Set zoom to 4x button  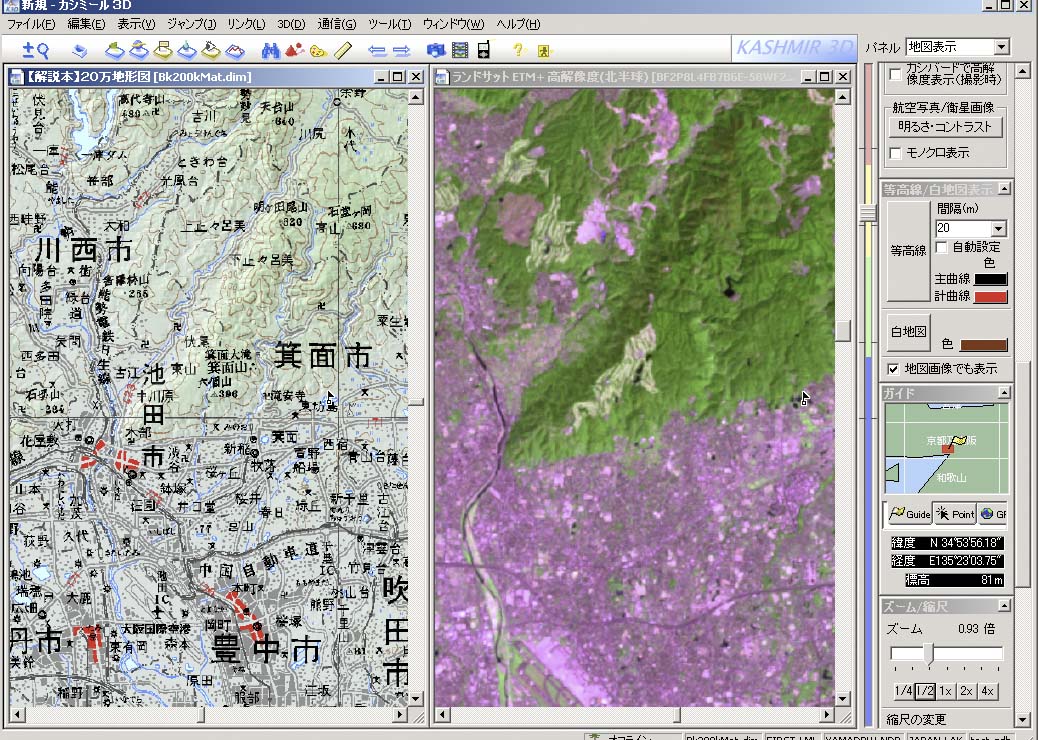click(x=988, y=691)
